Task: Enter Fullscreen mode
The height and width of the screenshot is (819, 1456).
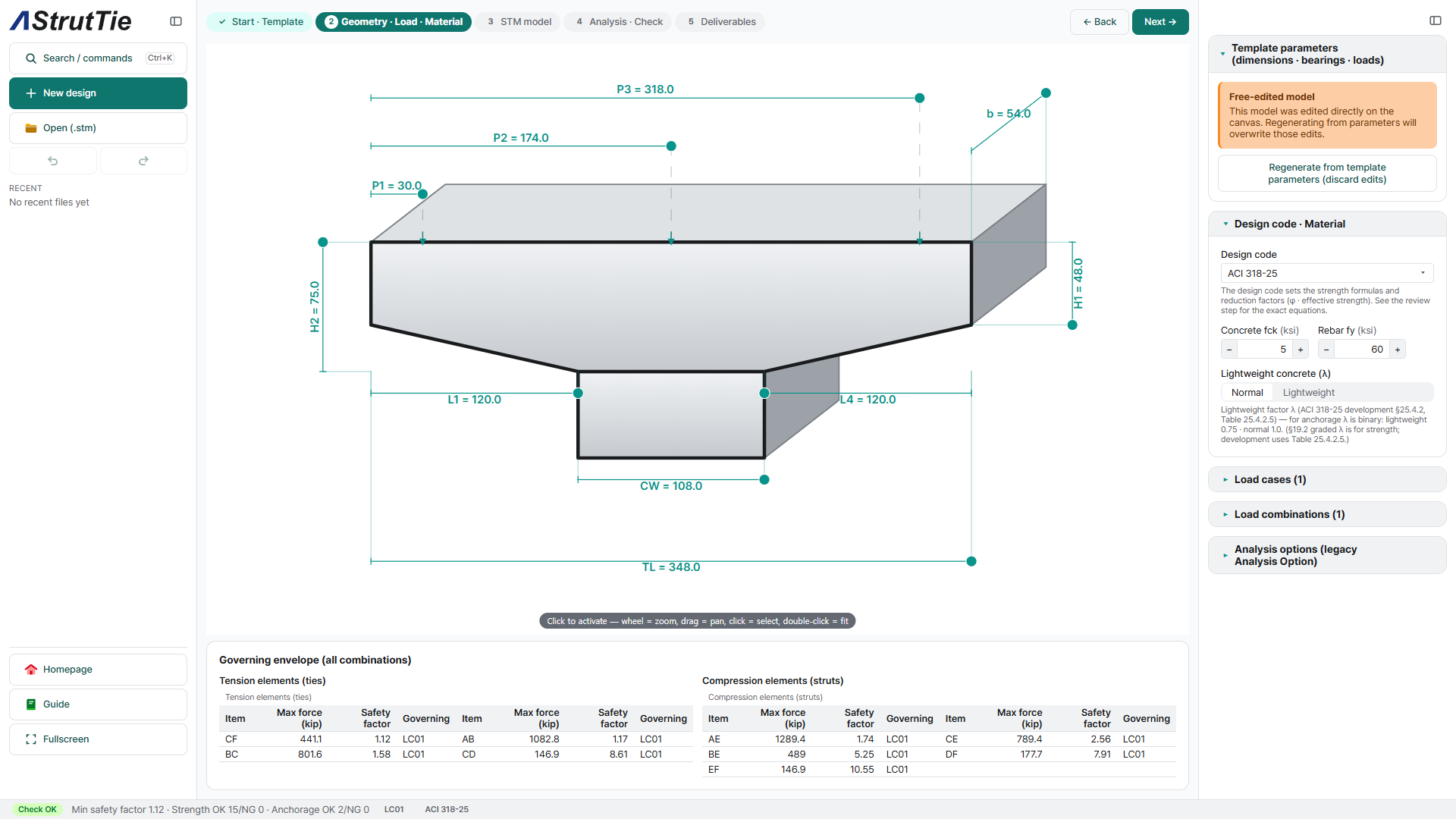Action: coord(98,739)
